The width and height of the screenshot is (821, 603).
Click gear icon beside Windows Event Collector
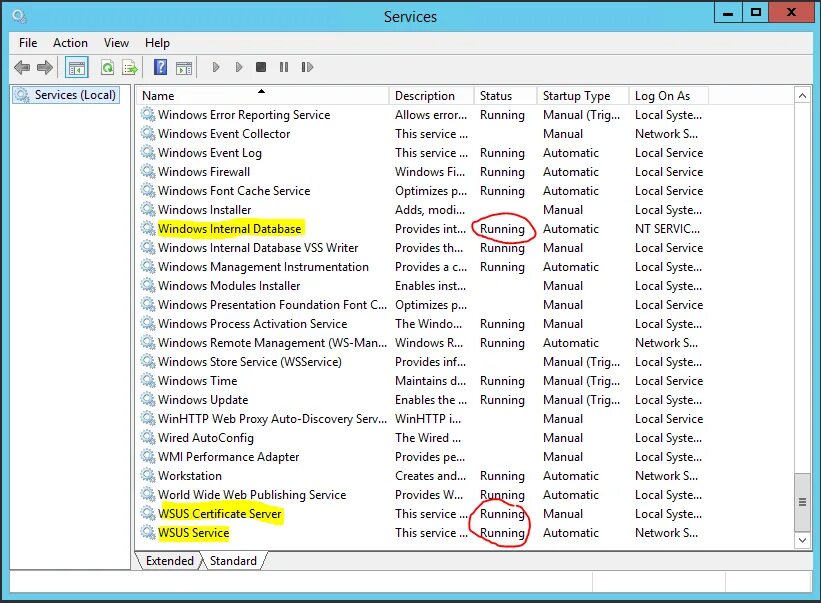point(148,133)
